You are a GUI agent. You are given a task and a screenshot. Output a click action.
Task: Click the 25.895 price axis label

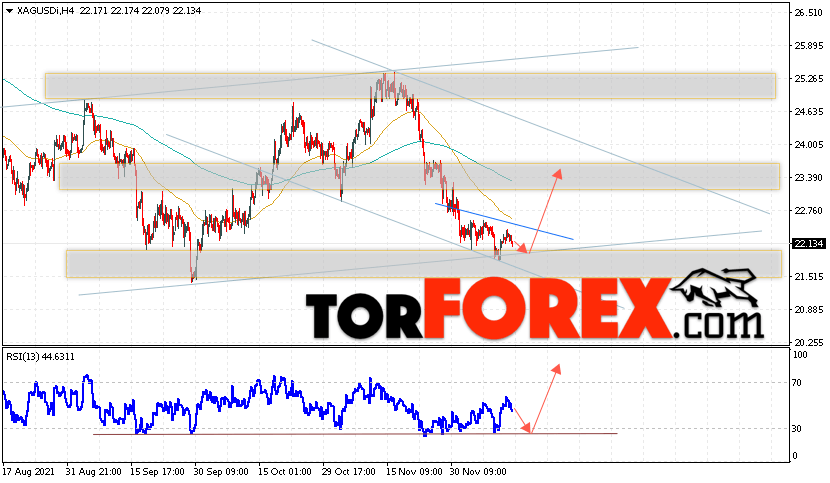pyautogui.click(x=809, y=46)
